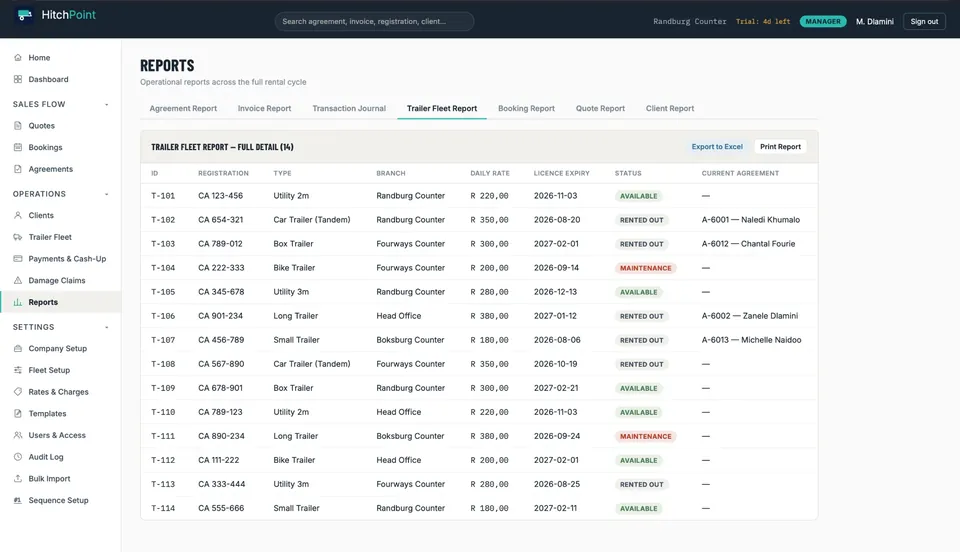960x552 pixels.
Task: Click Boksburg Counter in T-107 row
Action: [410, 340]
